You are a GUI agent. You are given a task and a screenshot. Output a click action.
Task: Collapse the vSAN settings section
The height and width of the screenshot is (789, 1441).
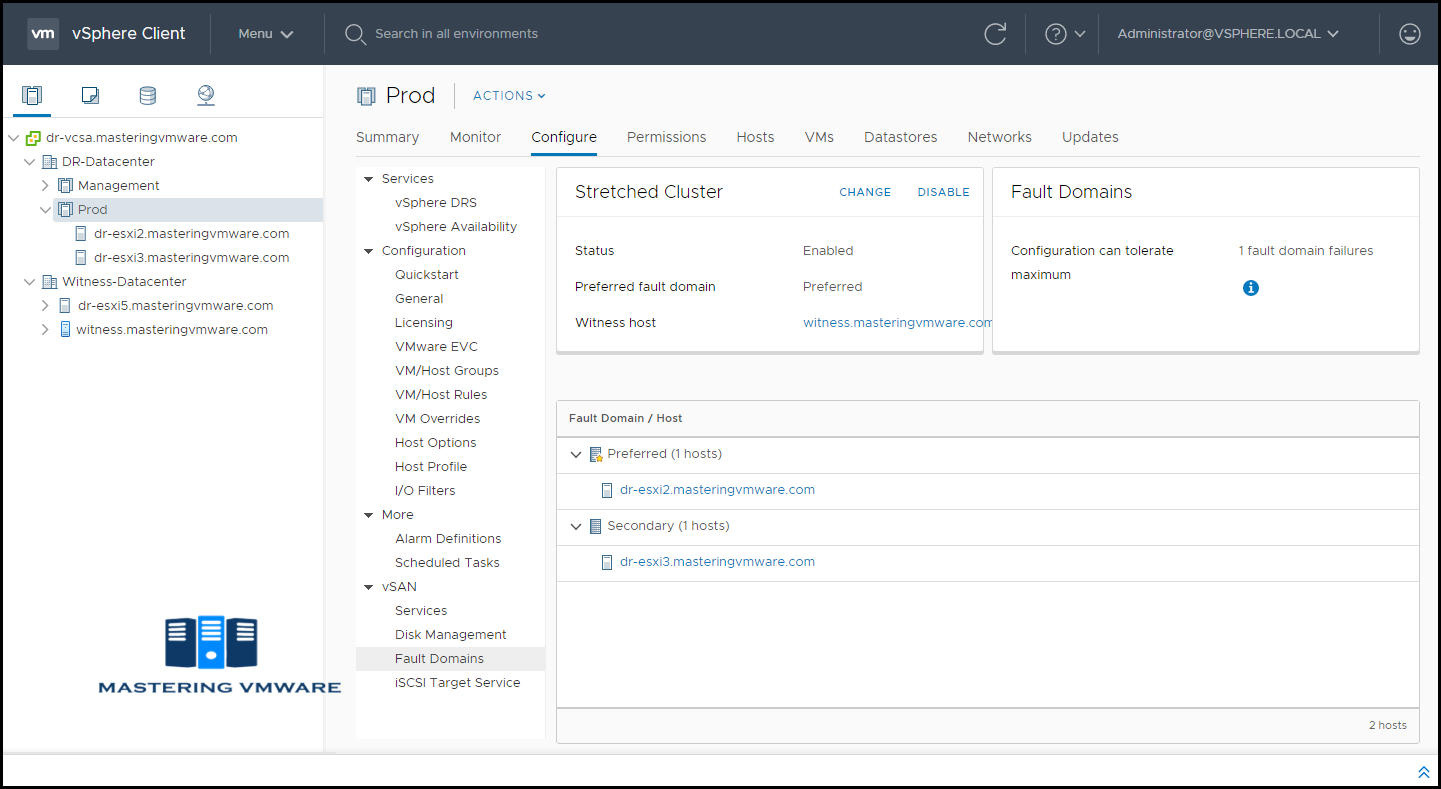pos(368,587)
